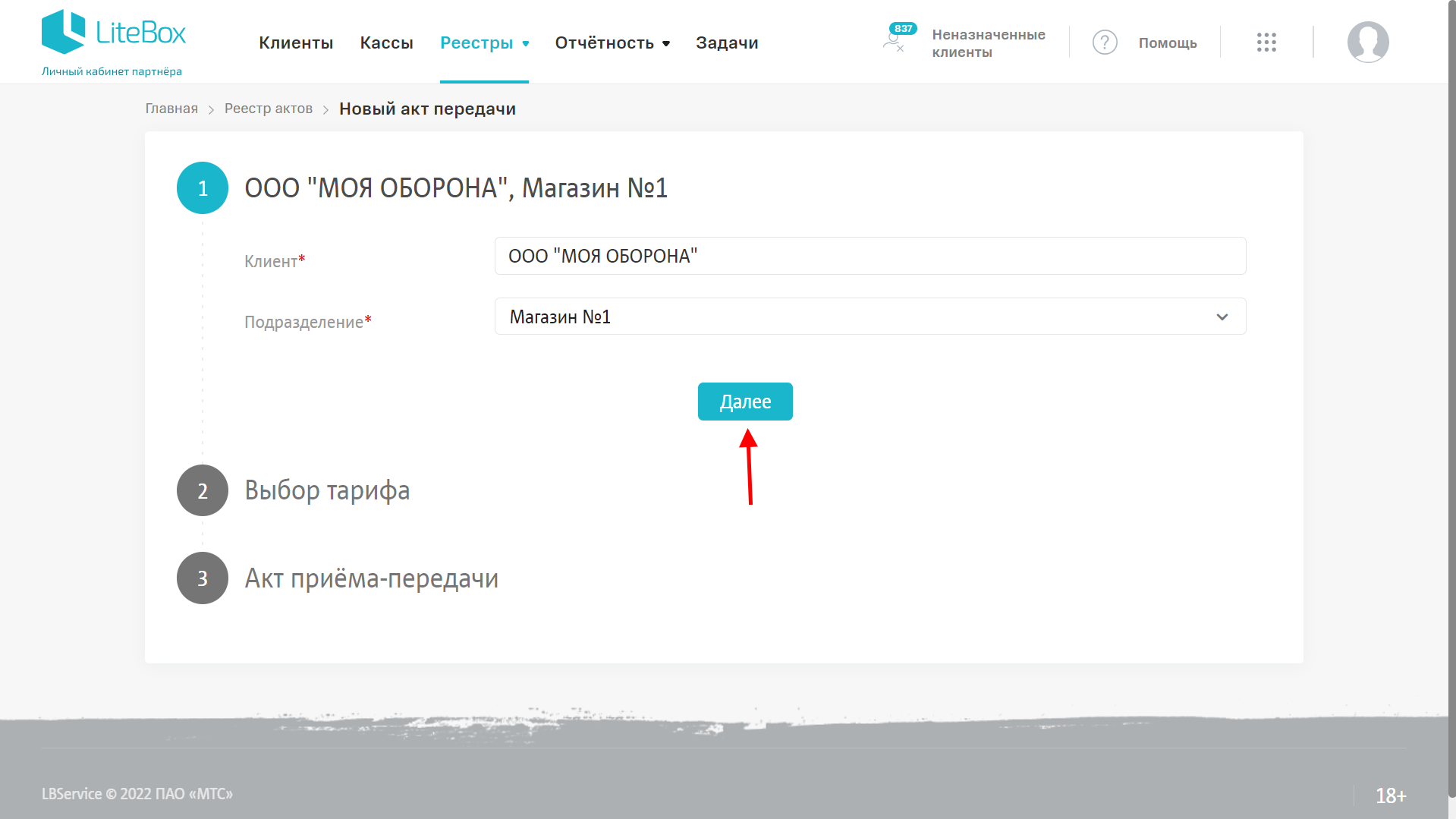Go to the Кассы section
This screenshot has height=819, width=1456.
coord(386,43)
